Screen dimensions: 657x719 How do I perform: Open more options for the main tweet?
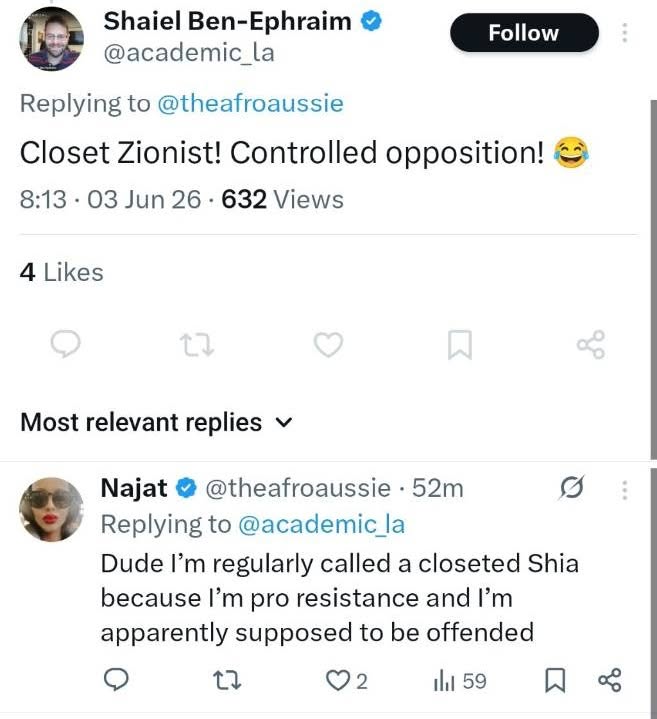(x=624, y=33)
